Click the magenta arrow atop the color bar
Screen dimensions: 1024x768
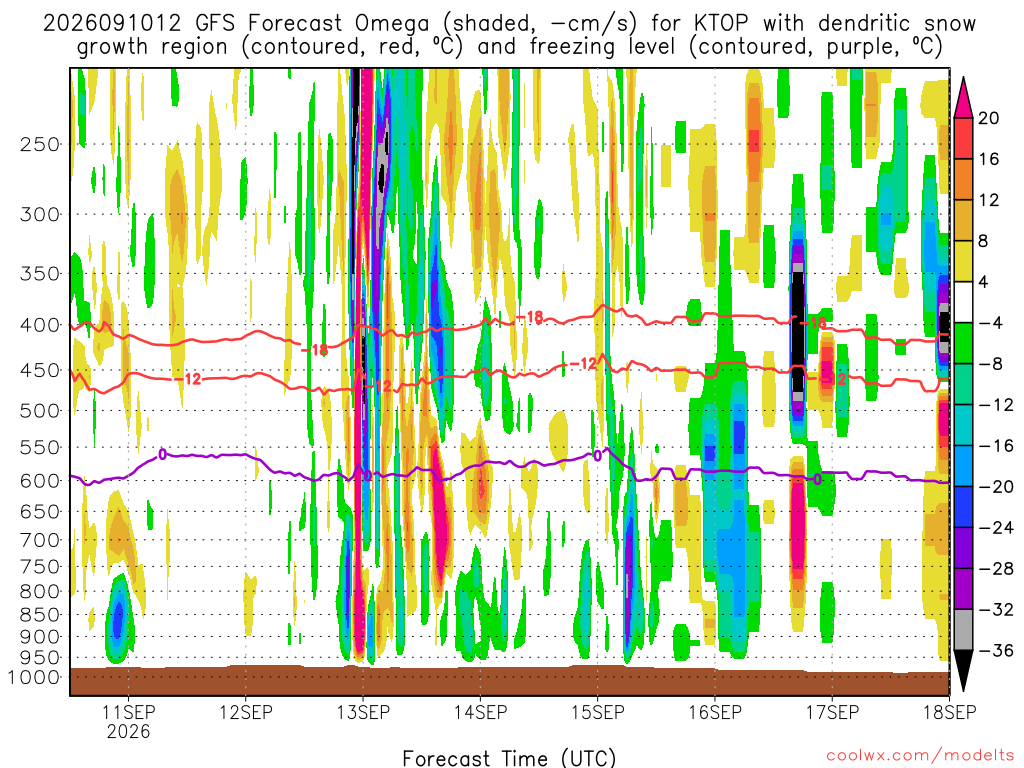[963, 98]
